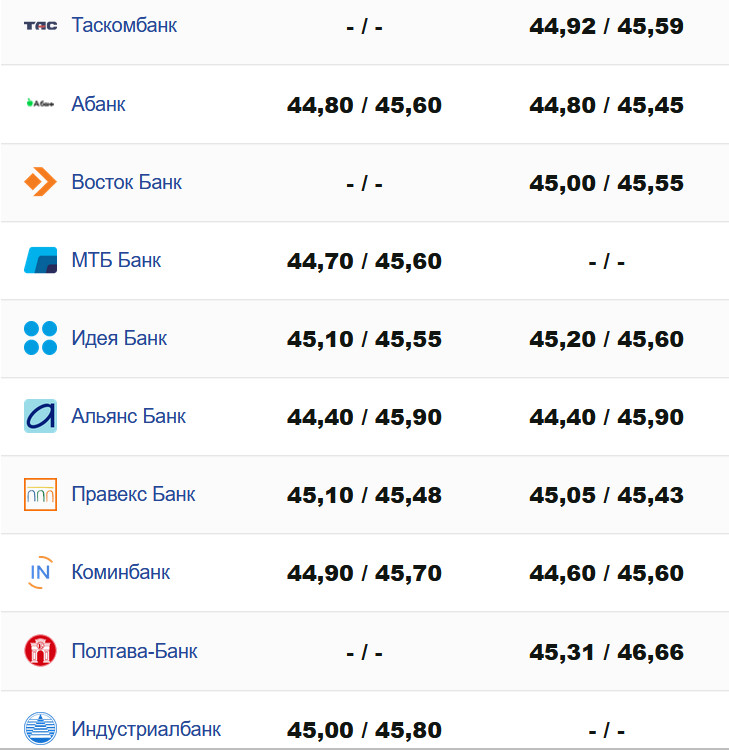Open the Таскомбанк link
Screen dimensions: 729x750
pyautogui.click(x=124, y=26)
